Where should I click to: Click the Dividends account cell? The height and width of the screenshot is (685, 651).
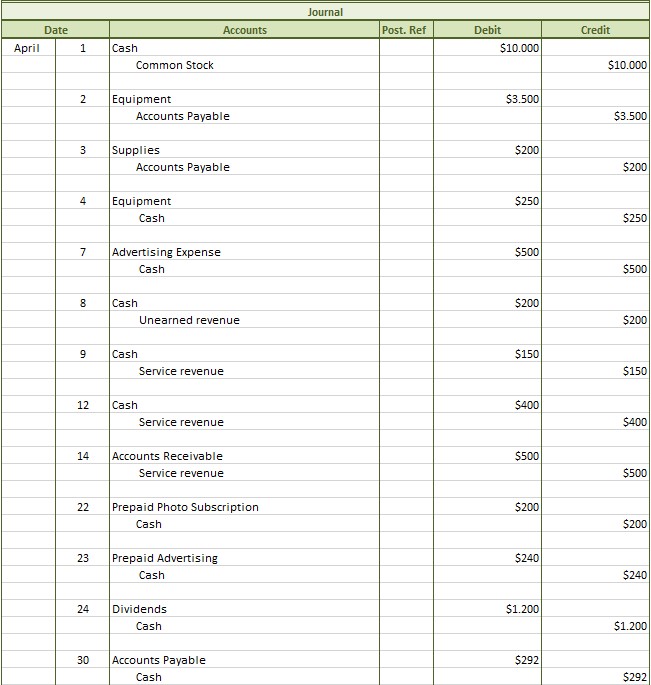[139, 609]
